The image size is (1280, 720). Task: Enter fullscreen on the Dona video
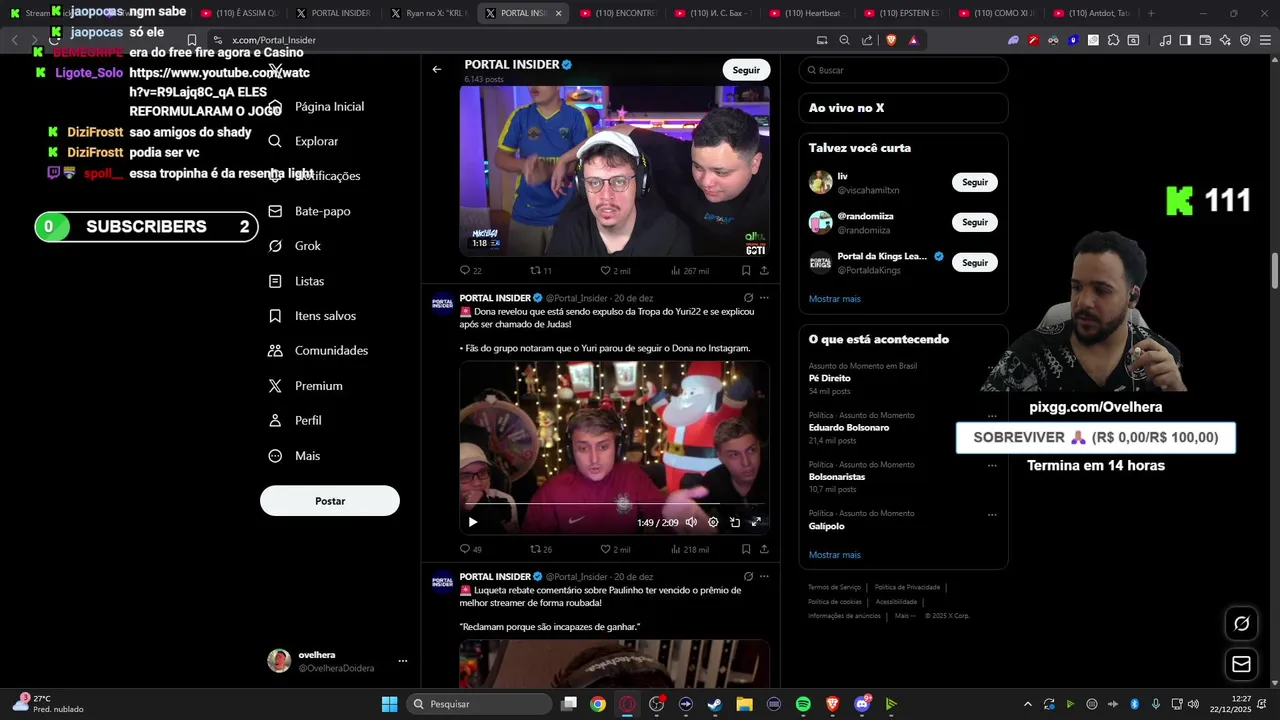756,522
